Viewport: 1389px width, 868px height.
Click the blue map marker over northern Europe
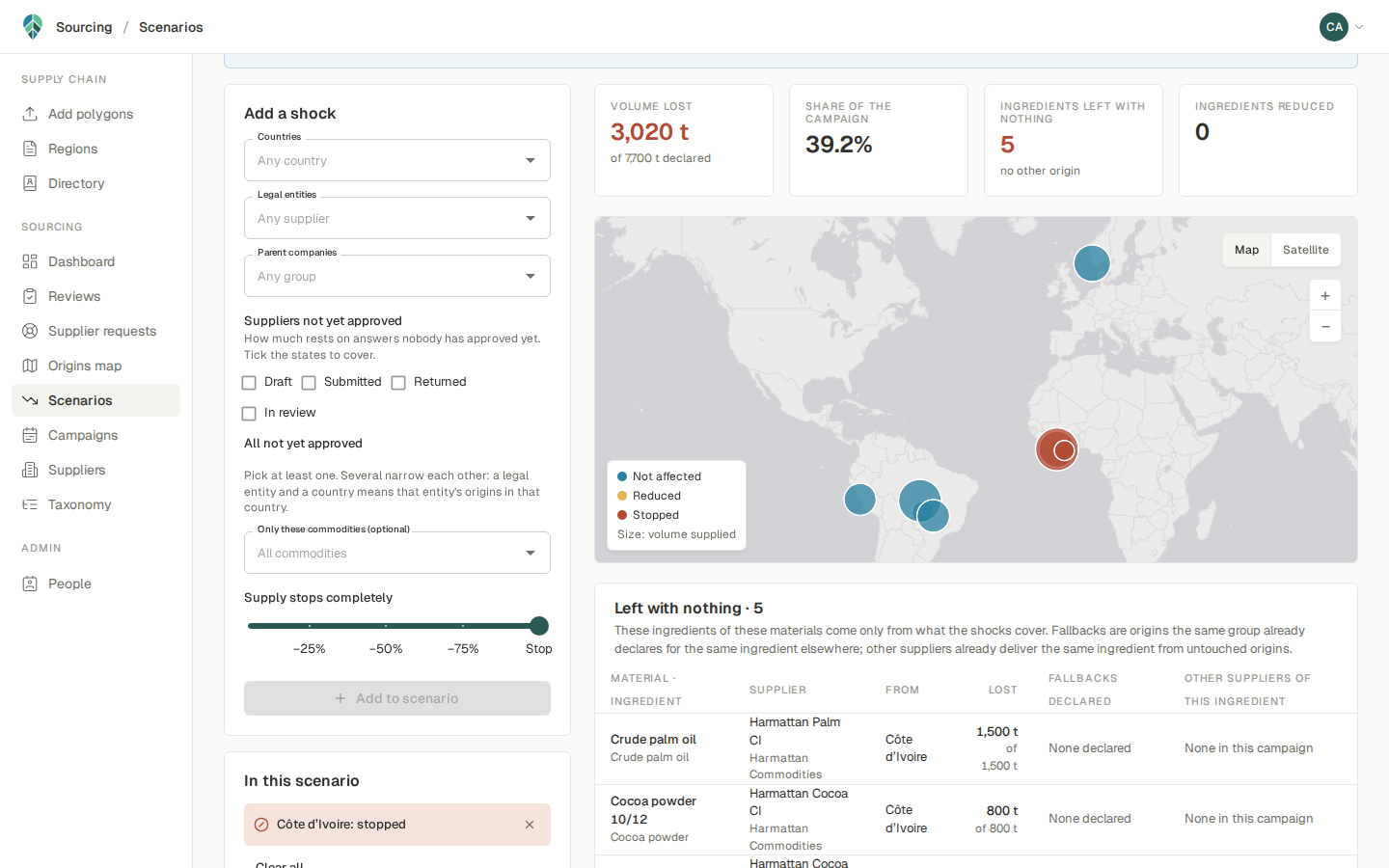1092,262
